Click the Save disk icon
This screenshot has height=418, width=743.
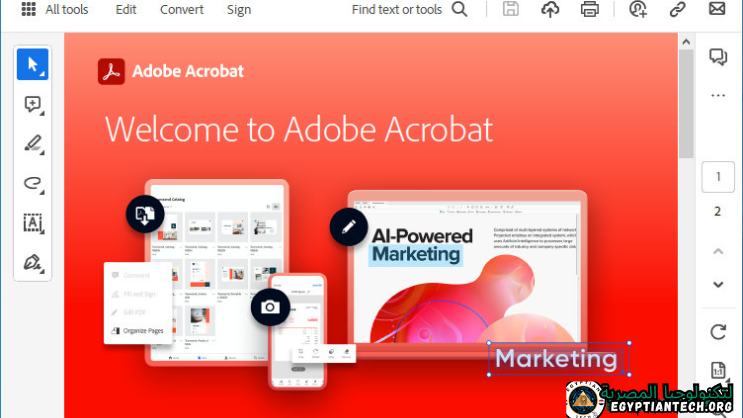pos(511,10)
